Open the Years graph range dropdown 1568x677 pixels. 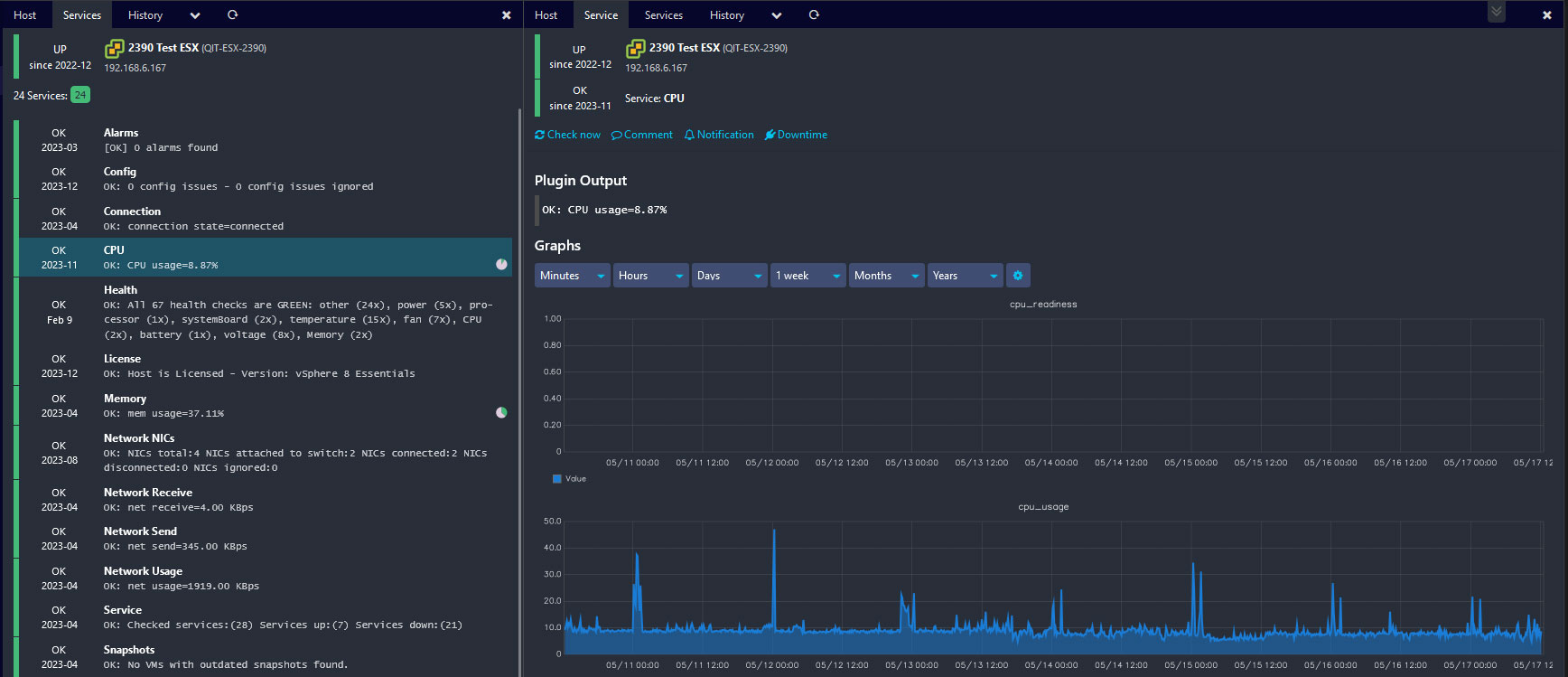click(966, 276)
